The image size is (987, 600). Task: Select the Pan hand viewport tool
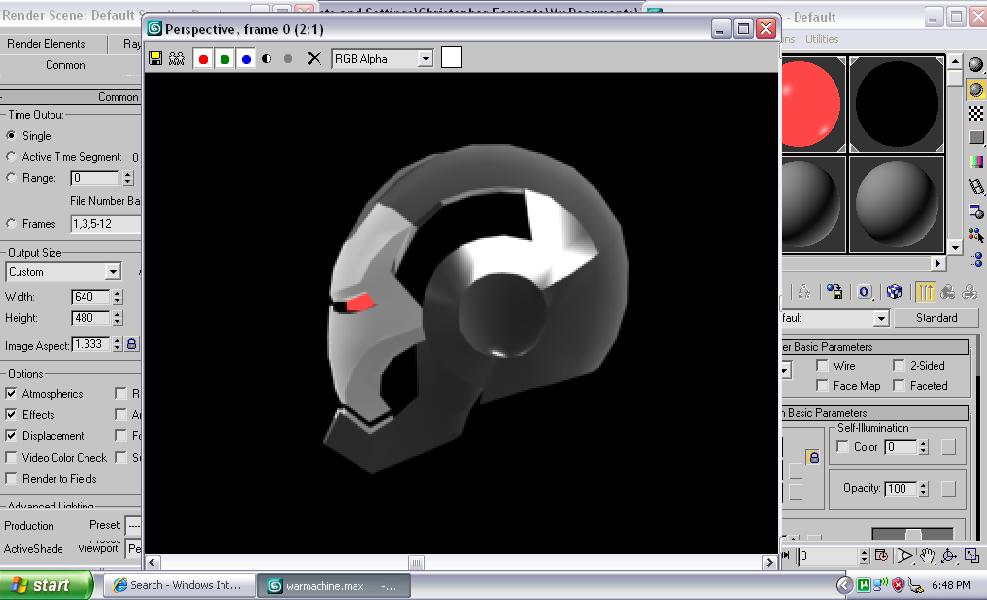point(927,555)
